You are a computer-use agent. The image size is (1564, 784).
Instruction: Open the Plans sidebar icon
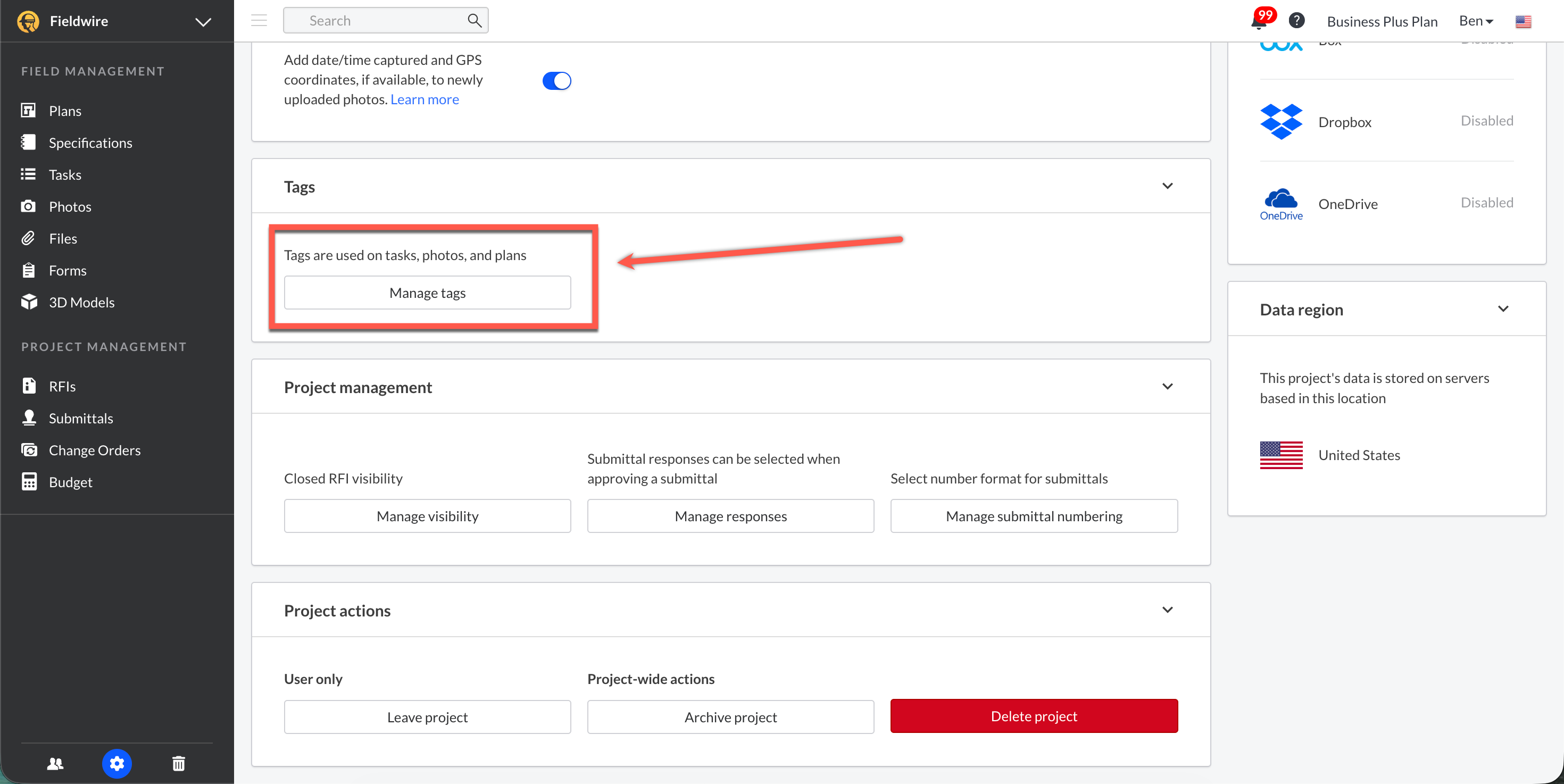point(28,111)
